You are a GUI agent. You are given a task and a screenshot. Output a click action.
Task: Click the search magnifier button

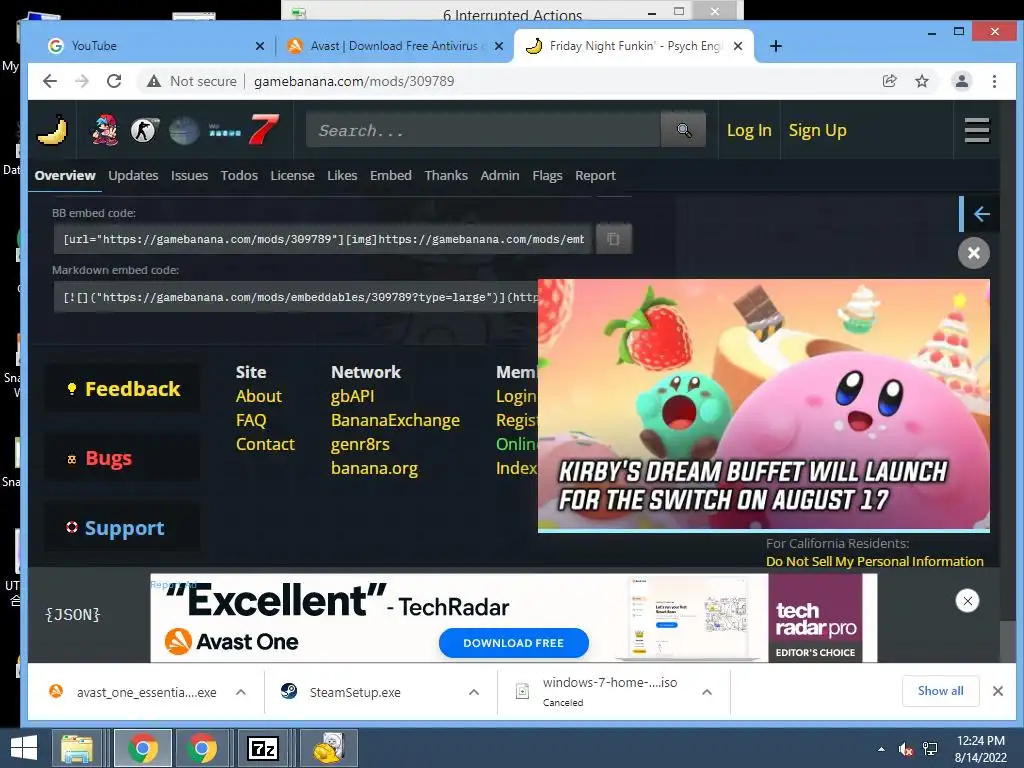[x=683, y=131]
